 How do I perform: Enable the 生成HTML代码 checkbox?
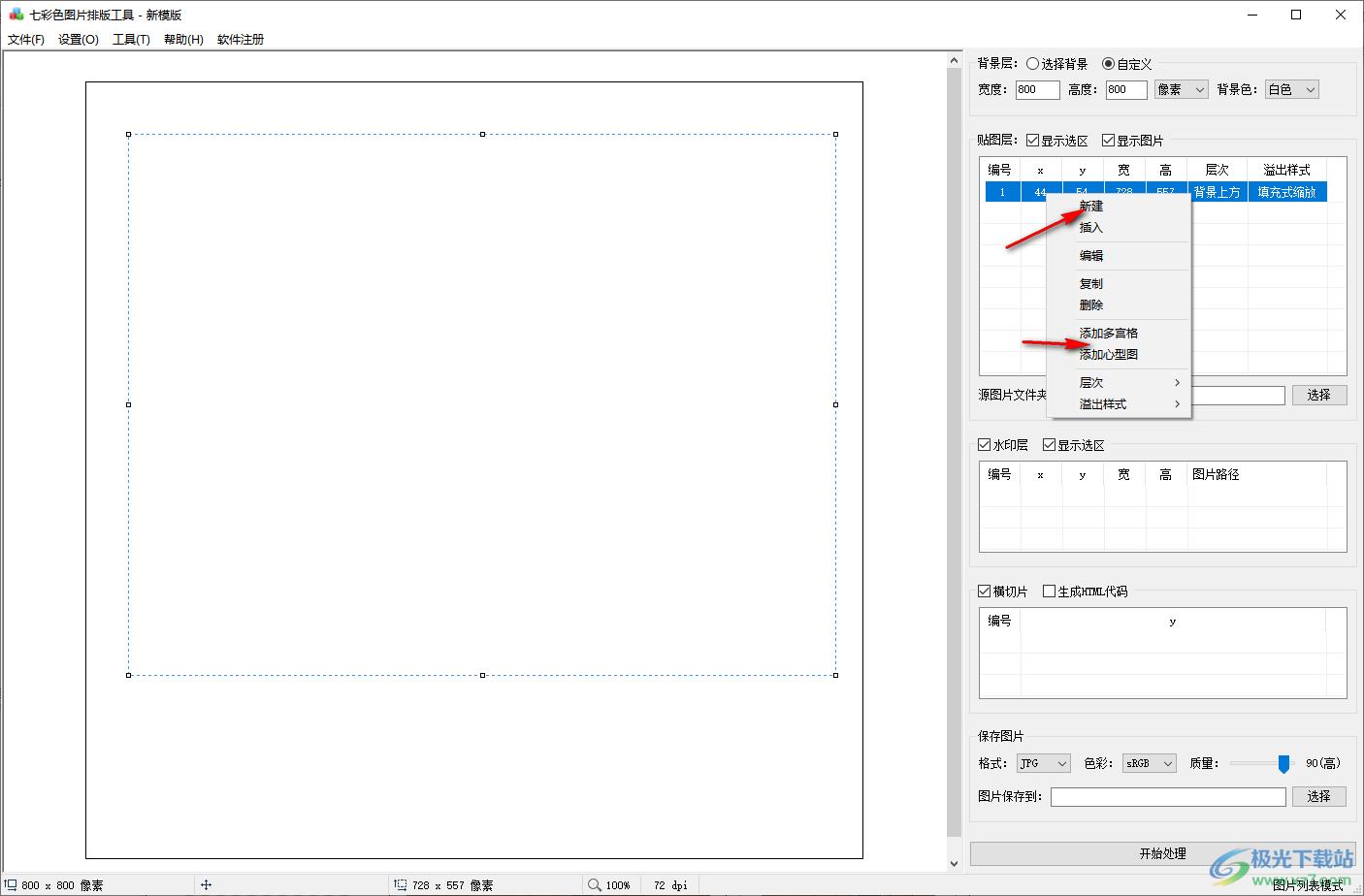tap(1049, 591)
